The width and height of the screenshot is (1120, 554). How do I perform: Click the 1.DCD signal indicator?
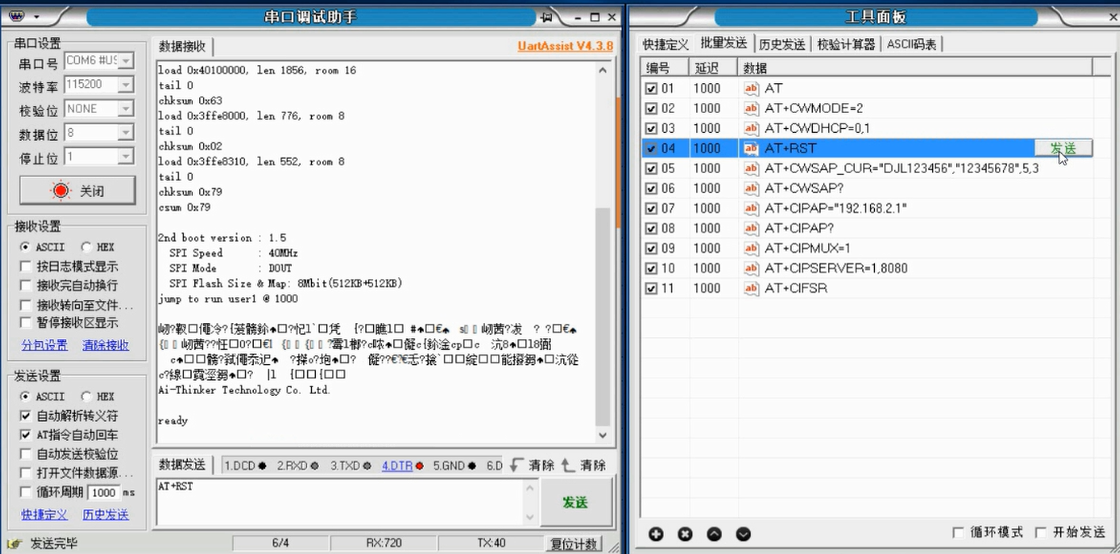coord(246,466)
